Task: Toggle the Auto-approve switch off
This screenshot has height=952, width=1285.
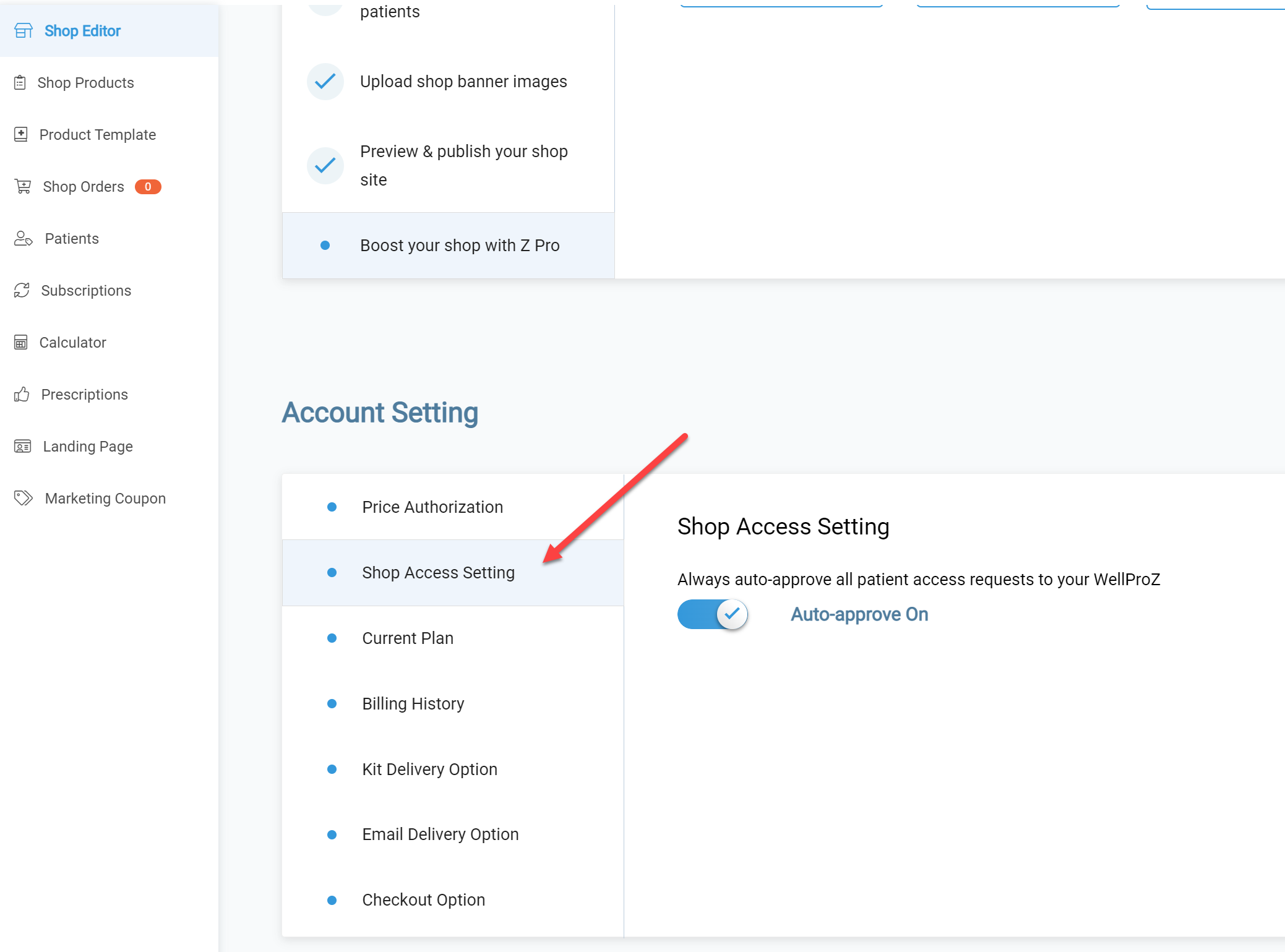Action: 713,614
